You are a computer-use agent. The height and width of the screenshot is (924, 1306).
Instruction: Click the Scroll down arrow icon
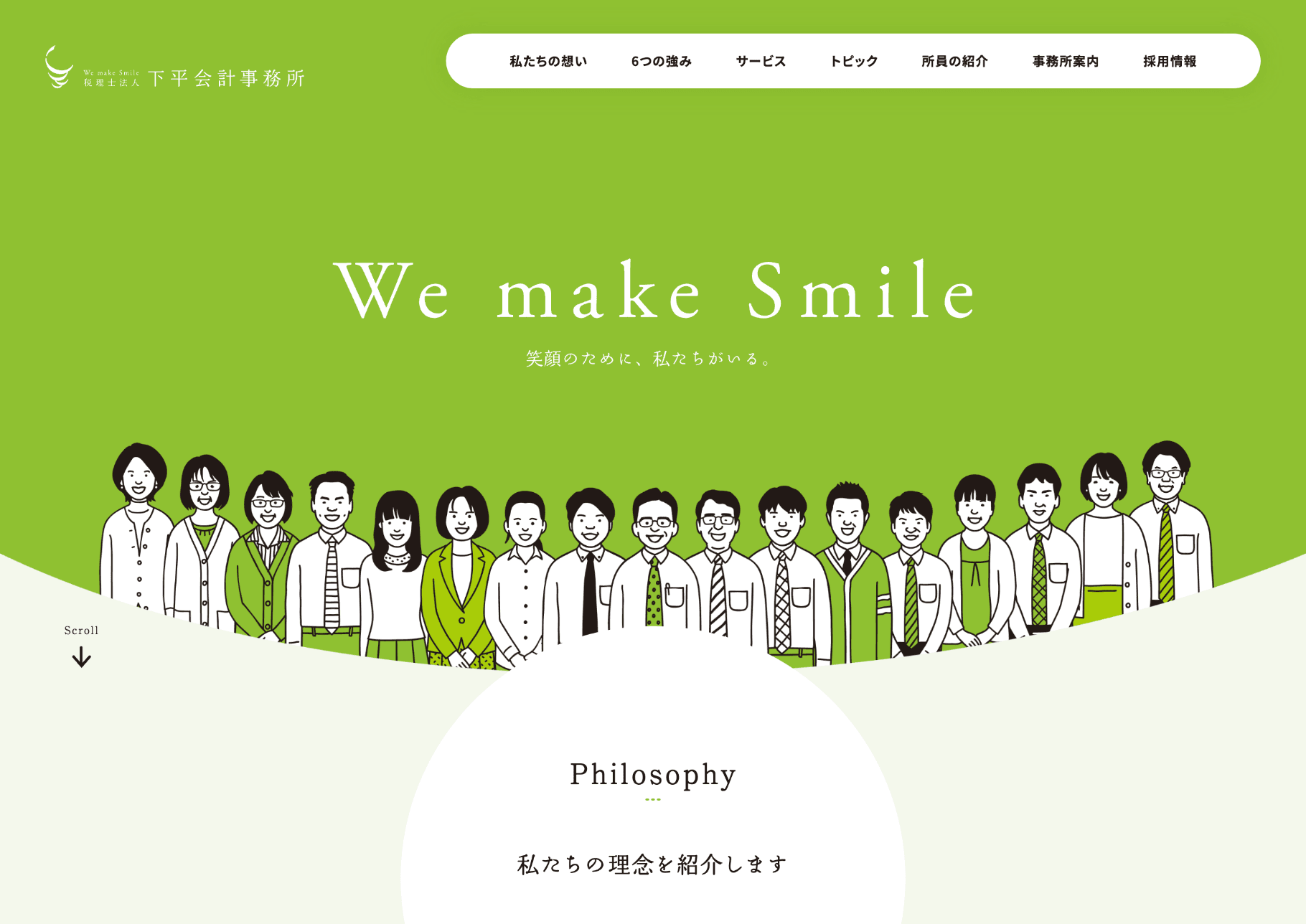click(82, 656)
